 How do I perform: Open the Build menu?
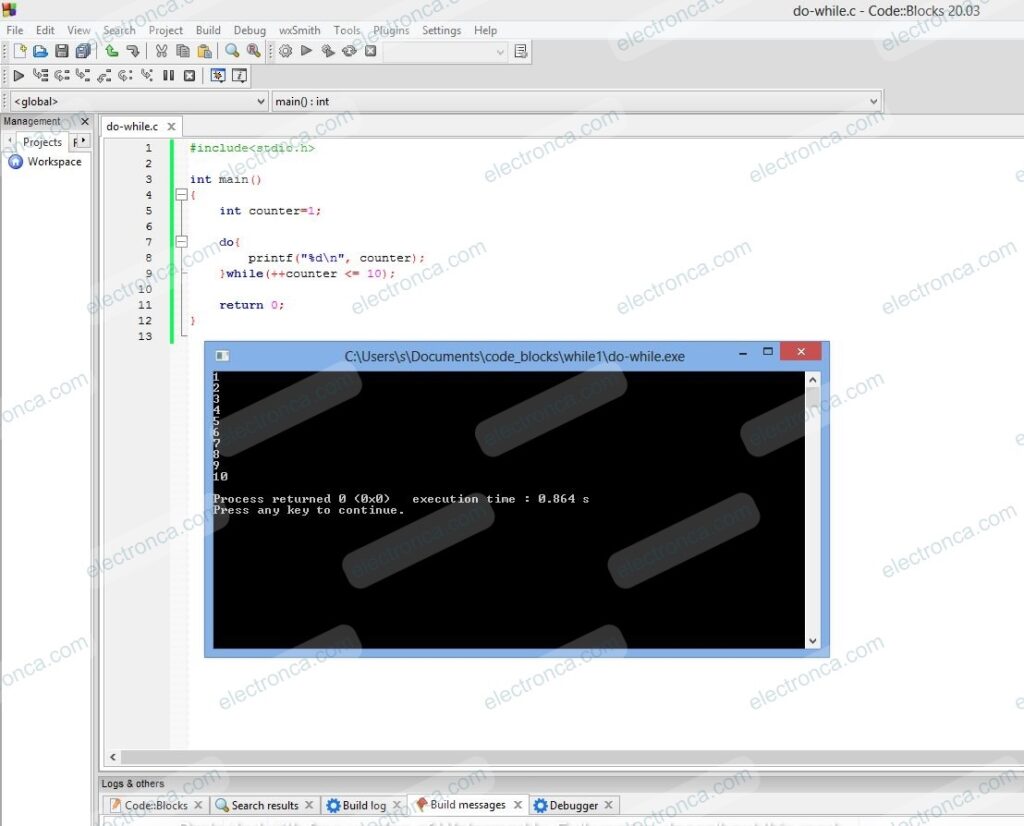(208, 30)
